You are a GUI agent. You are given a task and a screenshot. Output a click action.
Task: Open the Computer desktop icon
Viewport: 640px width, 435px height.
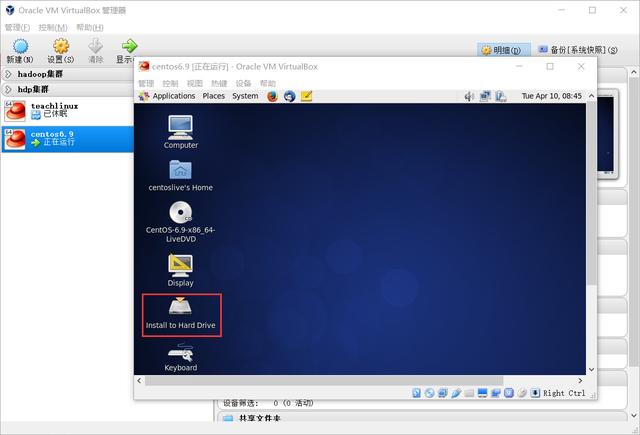pyautogui.click(x=180, y=132)
